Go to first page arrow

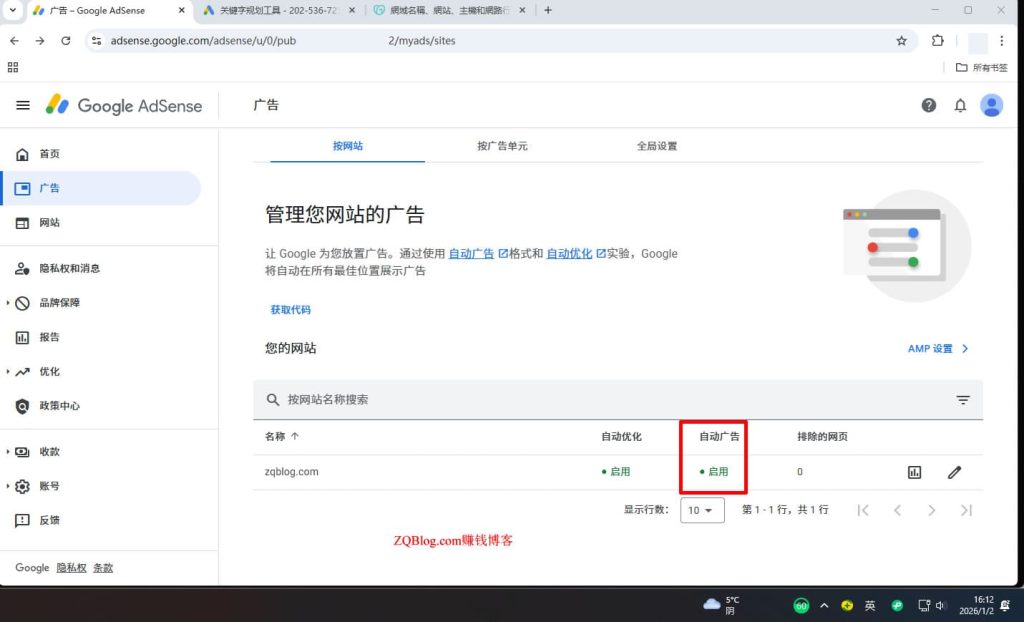[863, 510]
